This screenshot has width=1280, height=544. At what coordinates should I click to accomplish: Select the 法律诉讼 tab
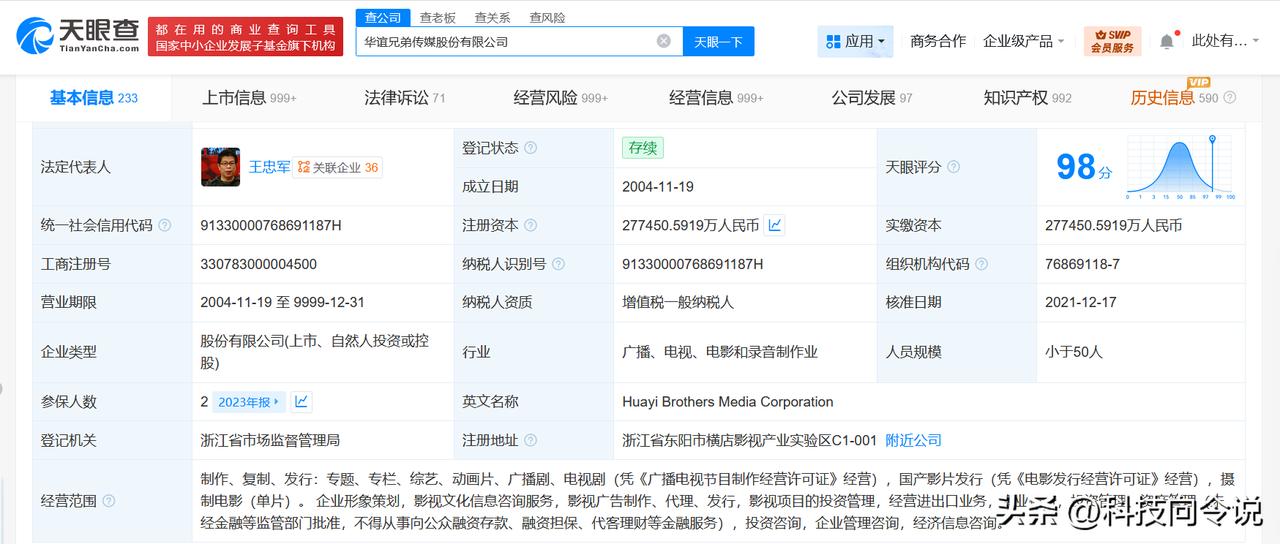(x=405, y=97)
